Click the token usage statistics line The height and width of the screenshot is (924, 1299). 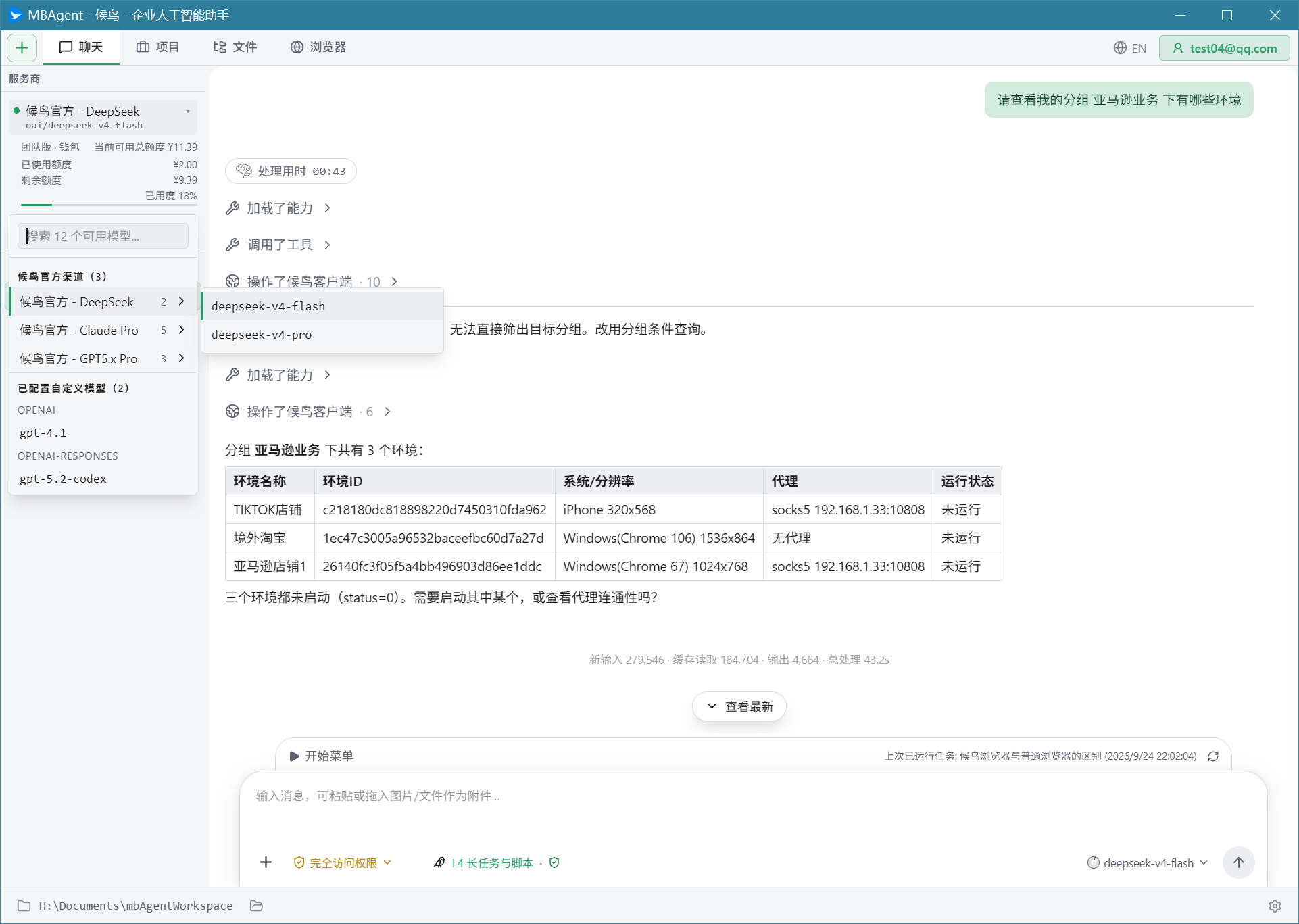click(x=739, y=660)
